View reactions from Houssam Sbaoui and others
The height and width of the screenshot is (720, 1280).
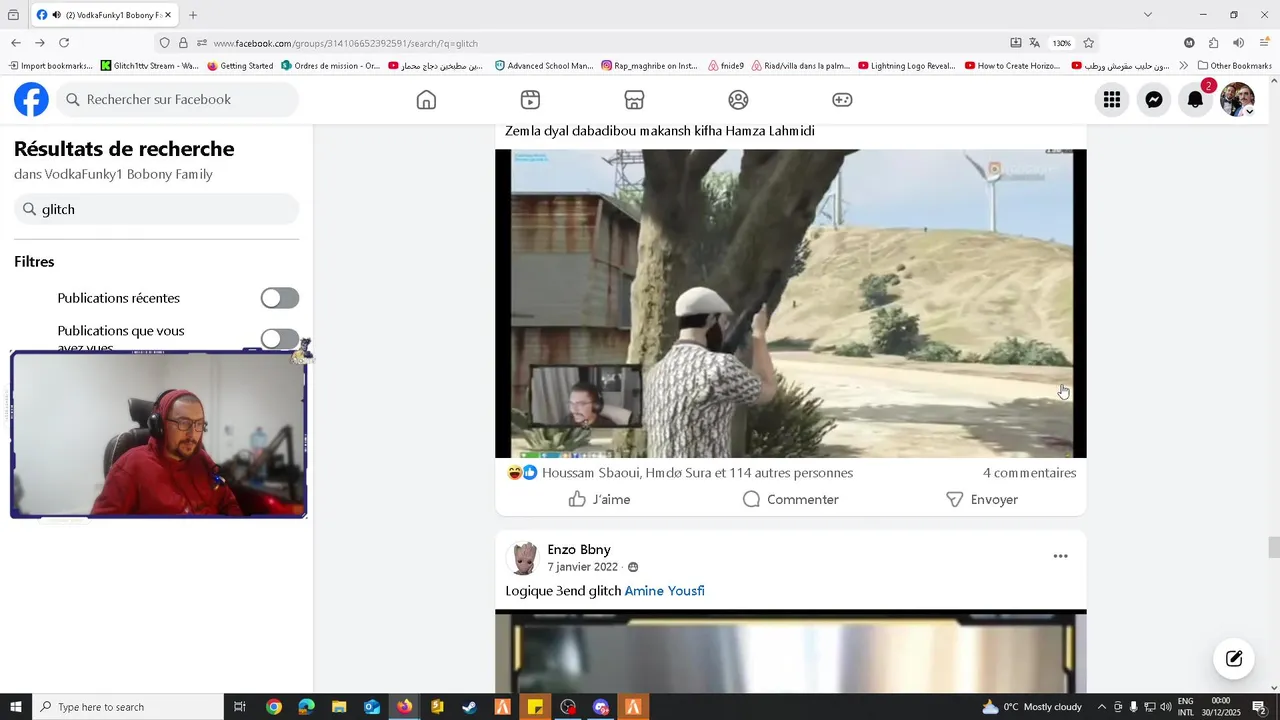(697, 473)
